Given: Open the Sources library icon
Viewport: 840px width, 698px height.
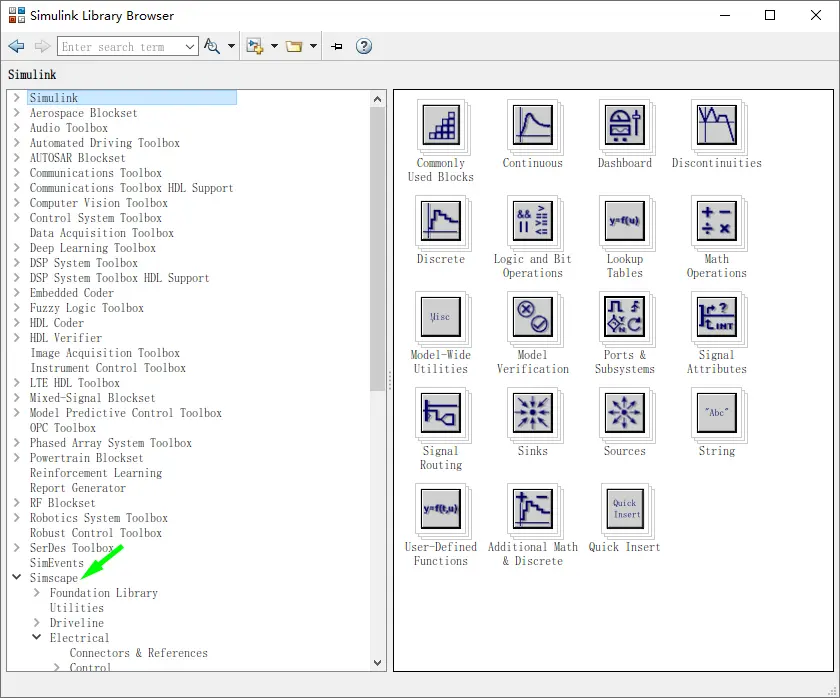Looking at the screenshot, I should coord(625,413).
